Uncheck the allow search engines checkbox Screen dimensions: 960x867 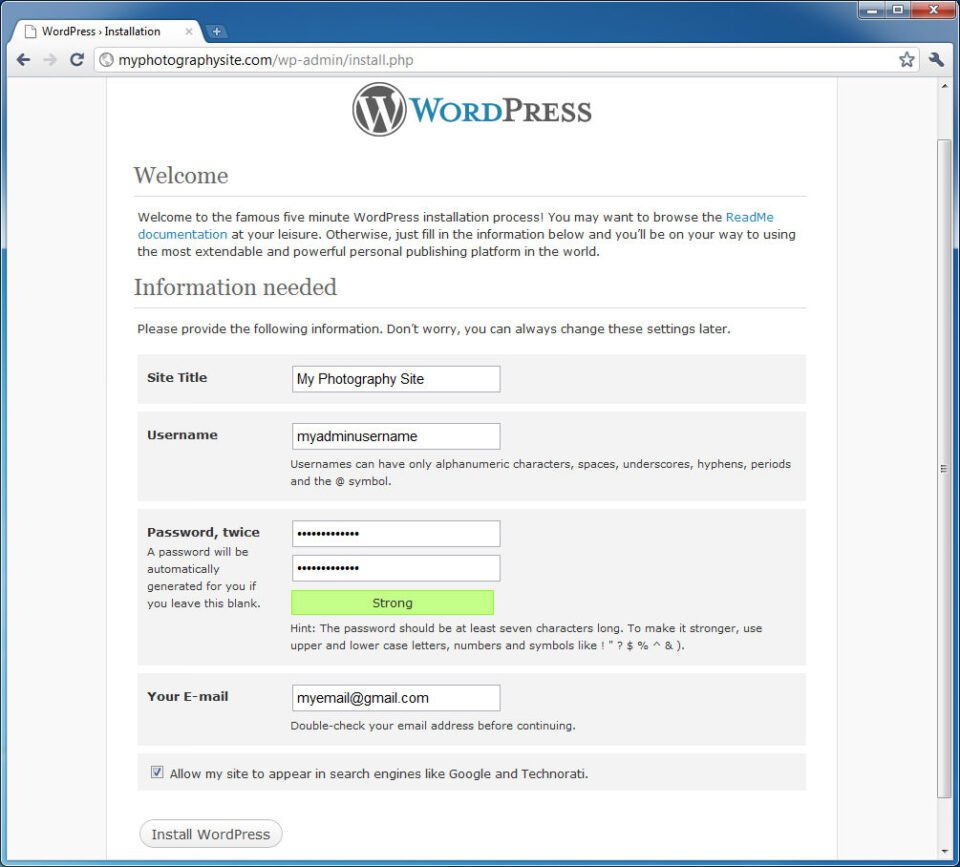pos(157,772)
